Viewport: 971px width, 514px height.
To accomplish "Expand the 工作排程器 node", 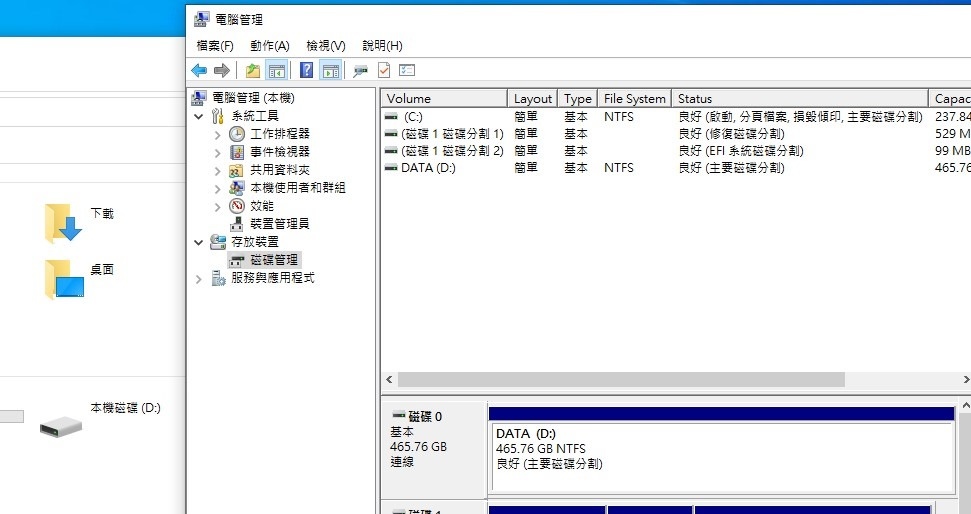I will [217, 134].
